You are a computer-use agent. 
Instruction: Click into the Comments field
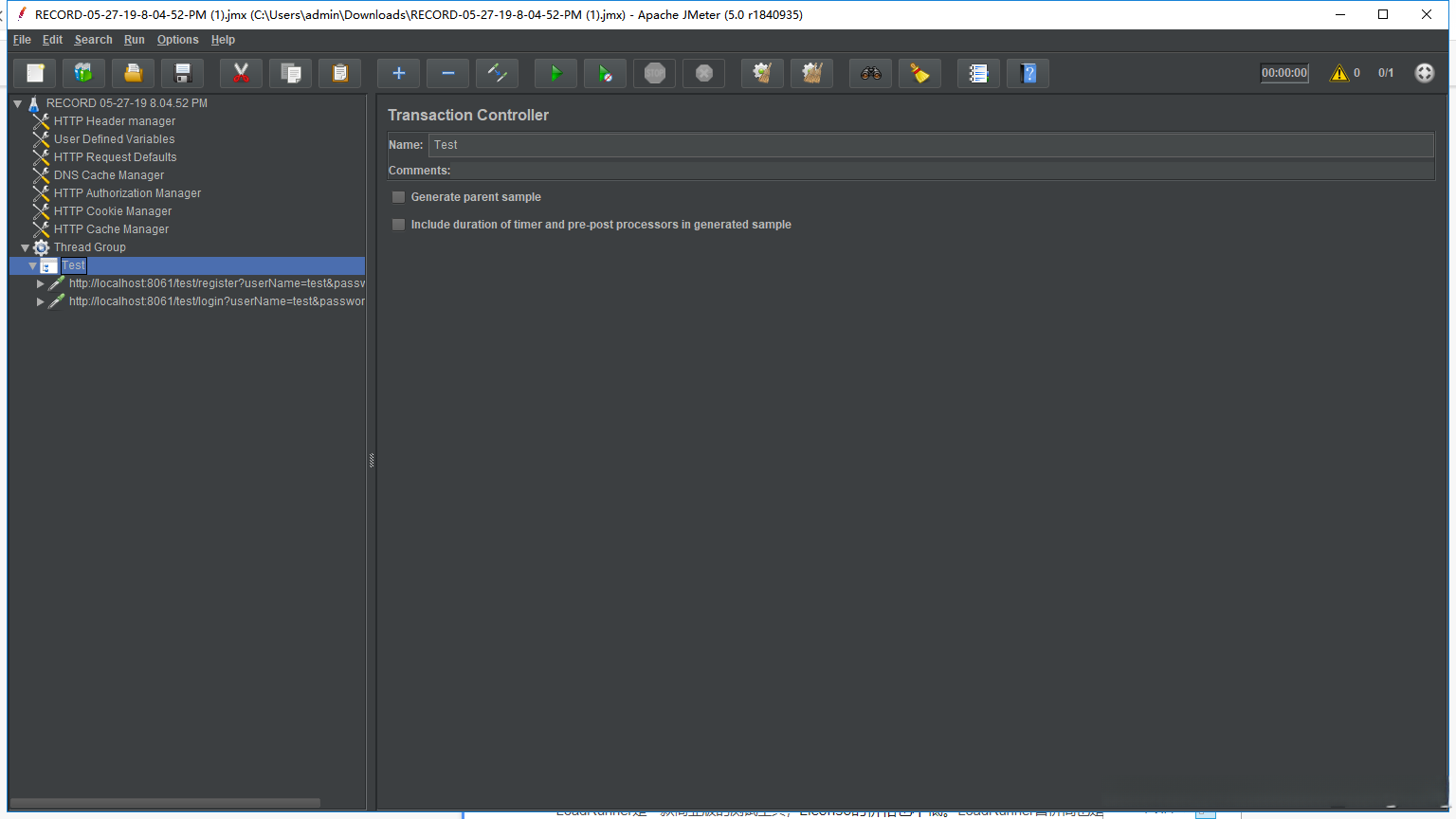point(943,171)
